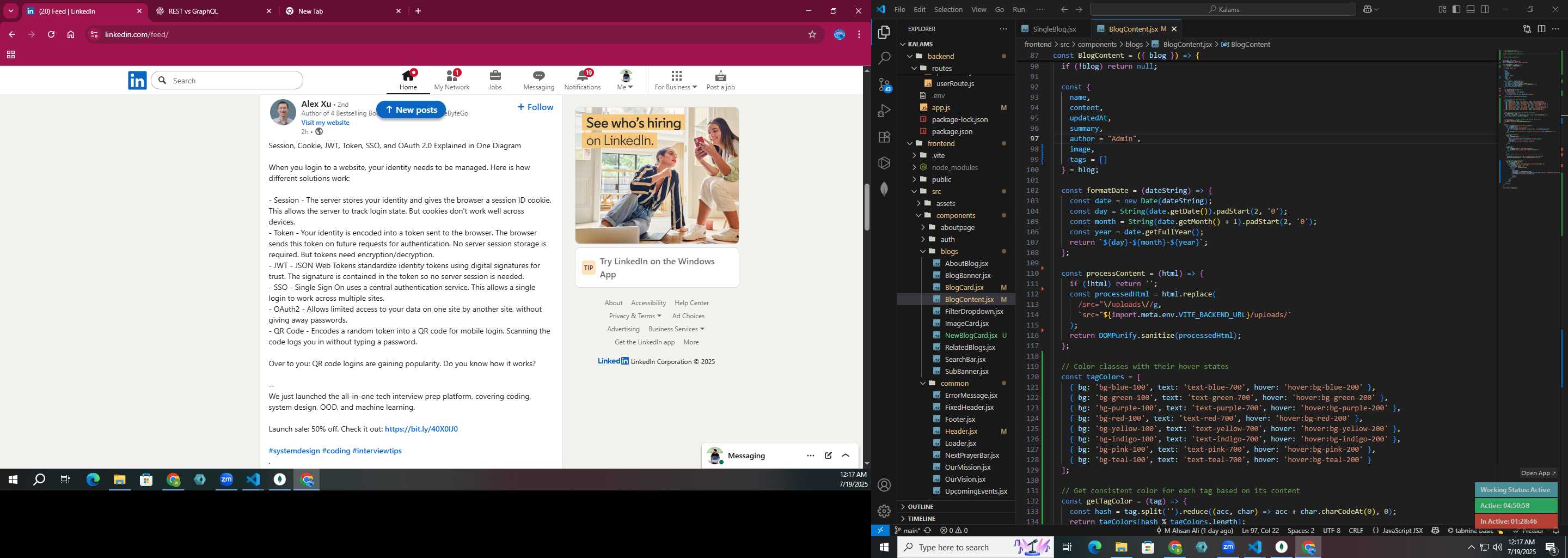
Task: Click VS Code command center Kalams search
Action: pyautogui.click(x=1222, y=9)
